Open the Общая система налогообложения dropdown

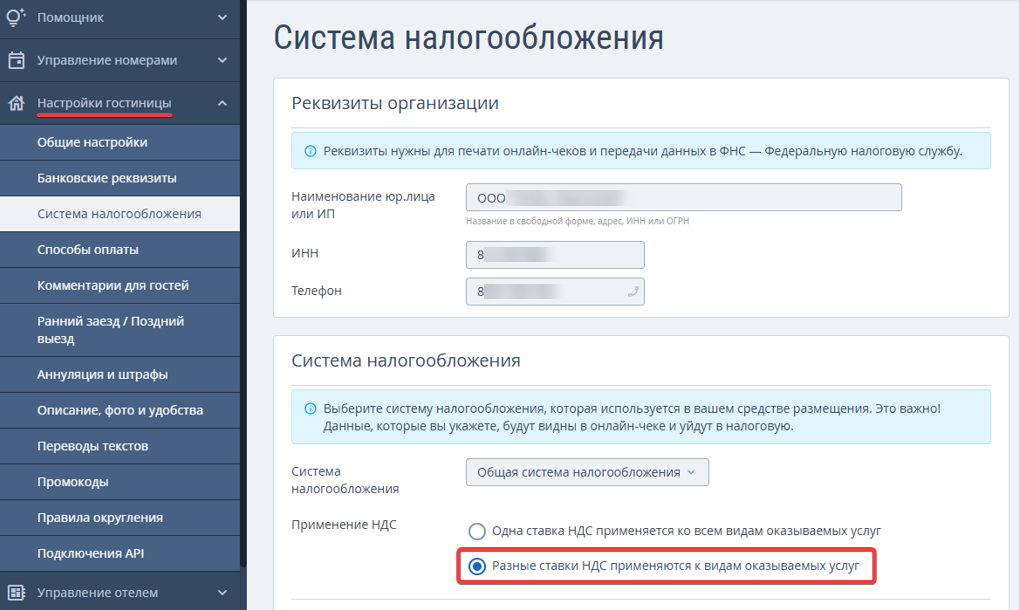pos(587,472)
